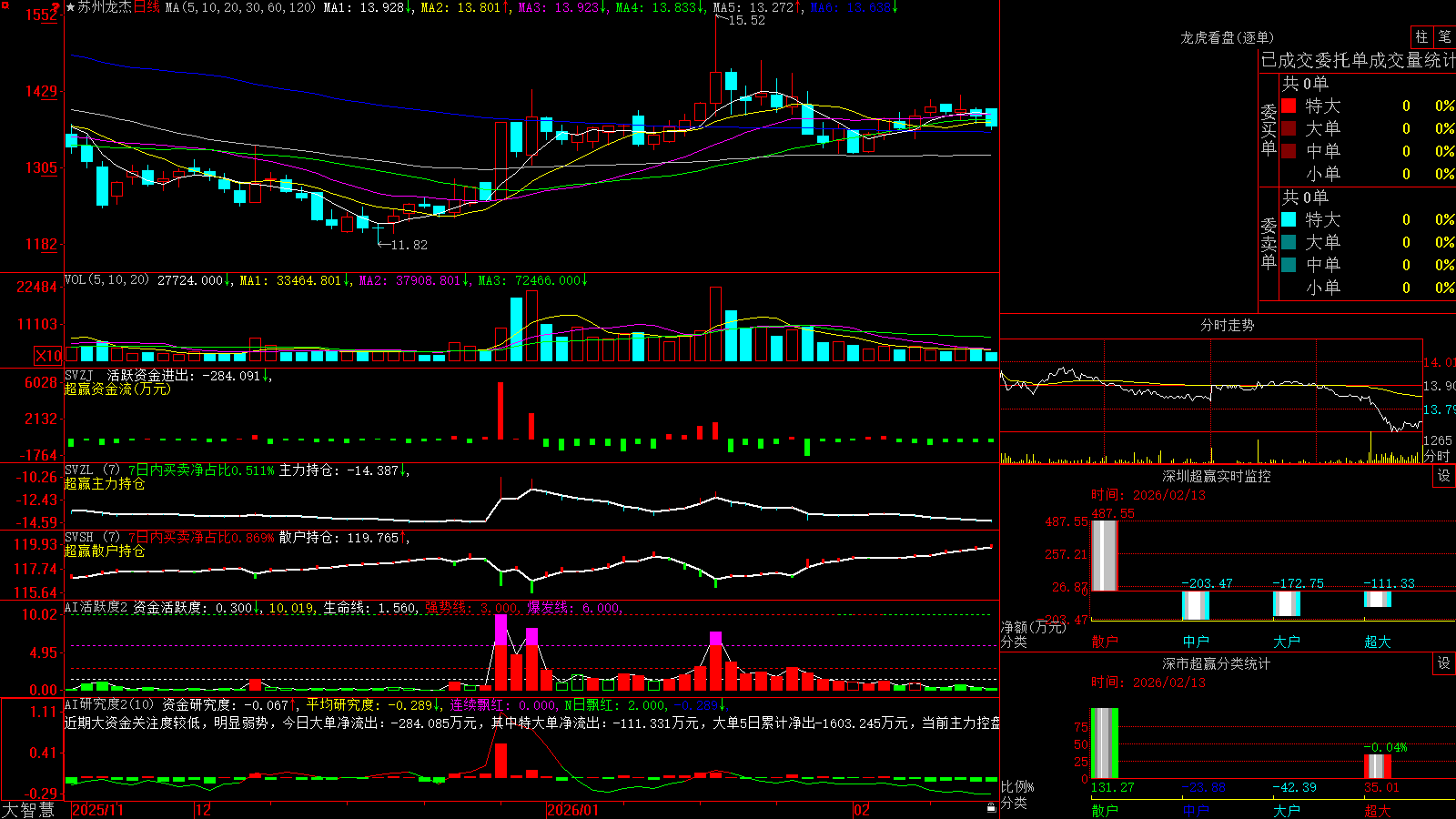
Task: Click the 龙虎看盘(逐单) panel title
Action: click(x=1227, y=37)
